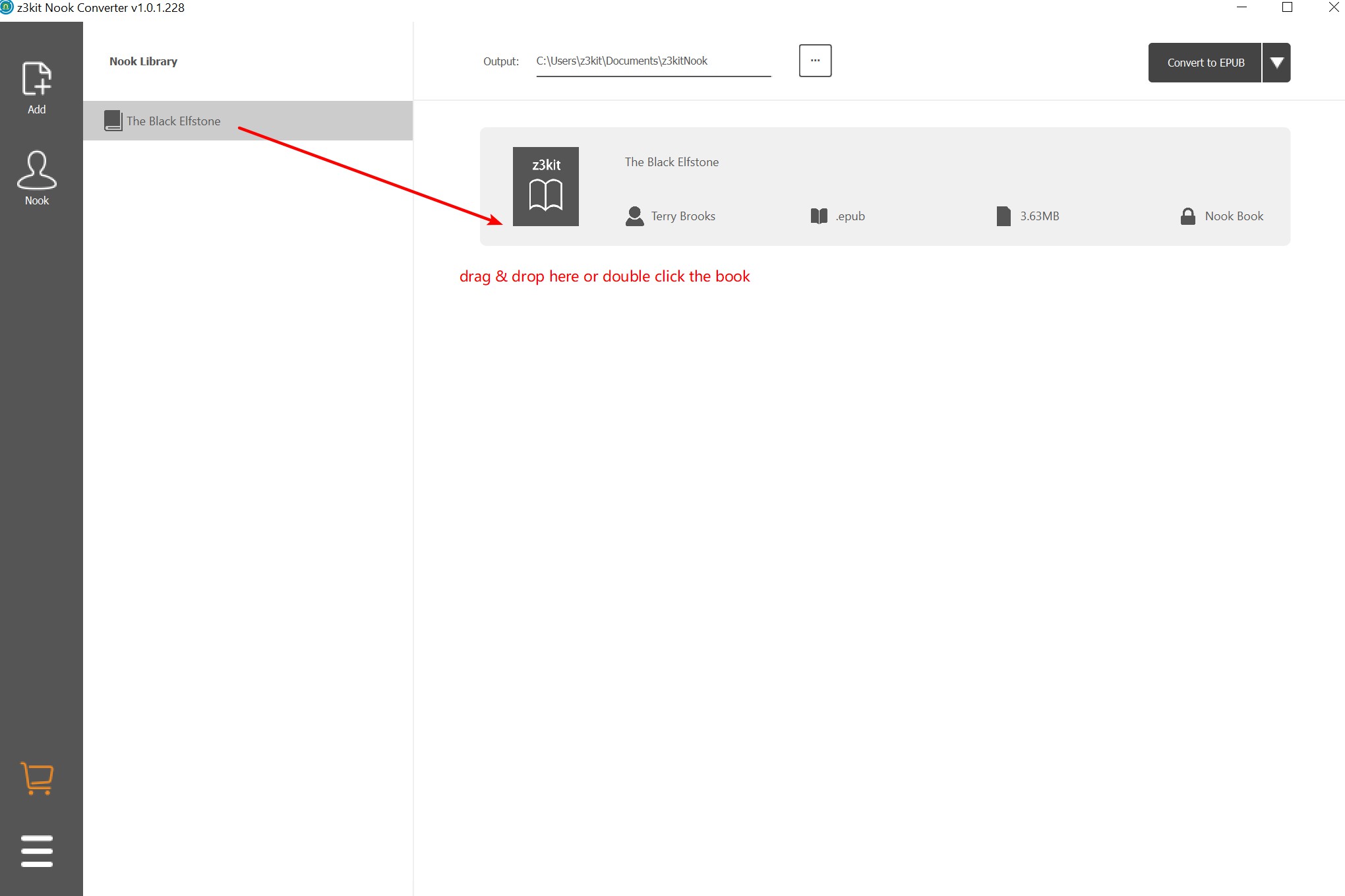Minimize the z3kit Nook Converter window

coord(1241,7)
